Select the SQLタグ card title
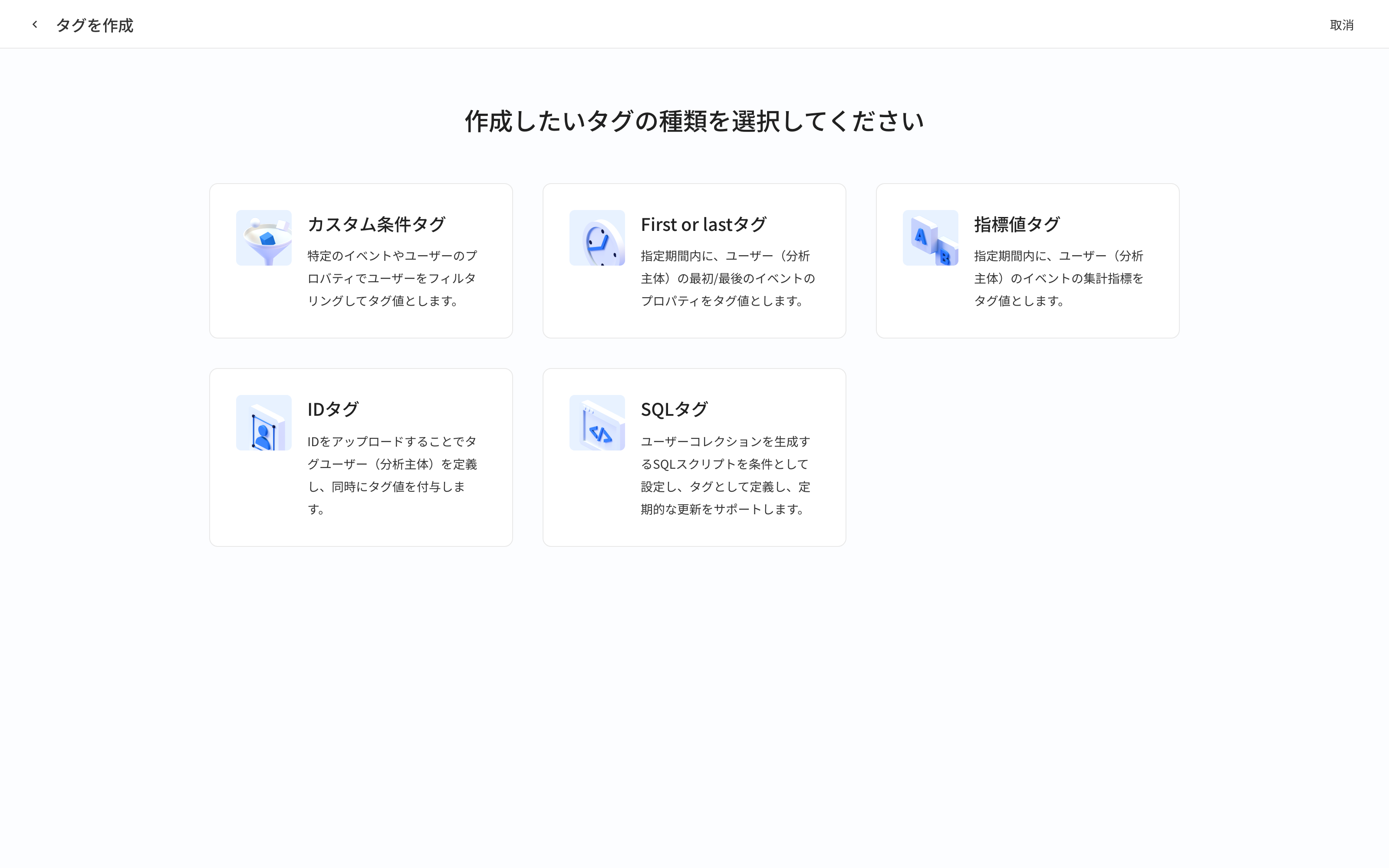Screen dimensions: 1389x868 coord(675,409)
